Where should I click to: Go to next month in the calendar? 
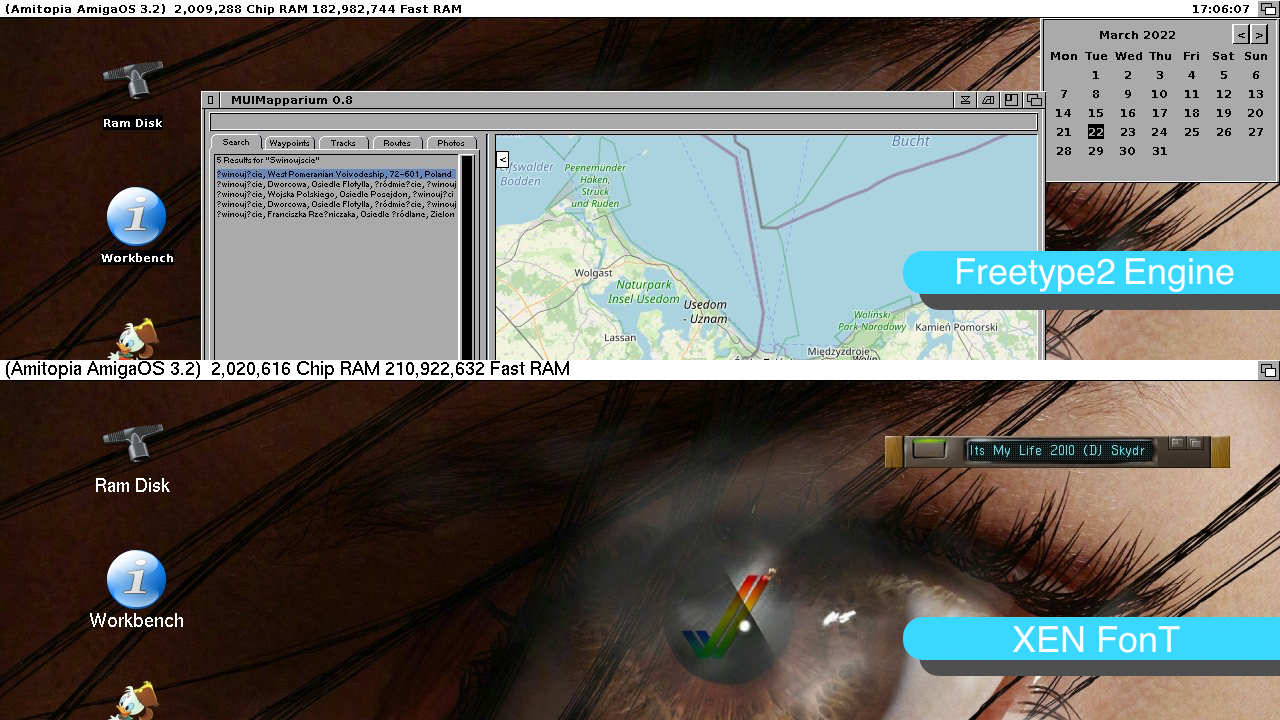pyautogui.click(x=1259, y=35)
